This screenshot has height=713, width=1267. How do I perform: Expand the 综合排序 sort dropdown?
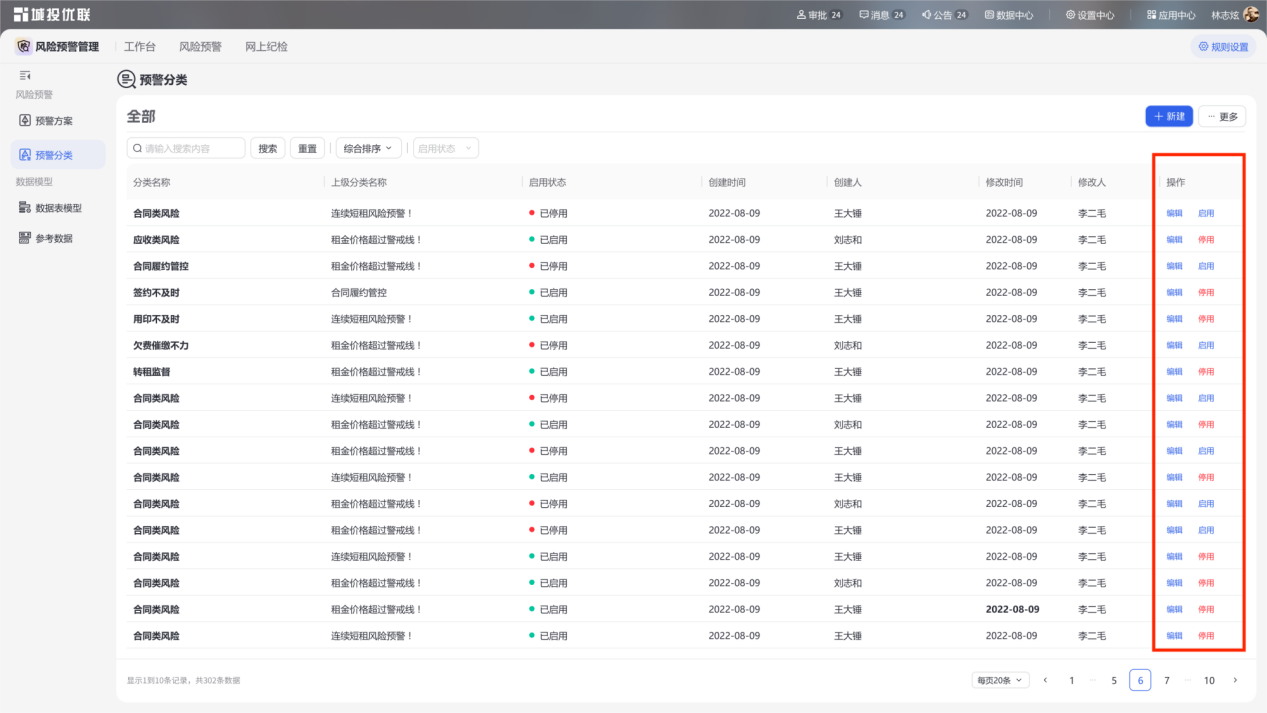(x=369, y=148)
